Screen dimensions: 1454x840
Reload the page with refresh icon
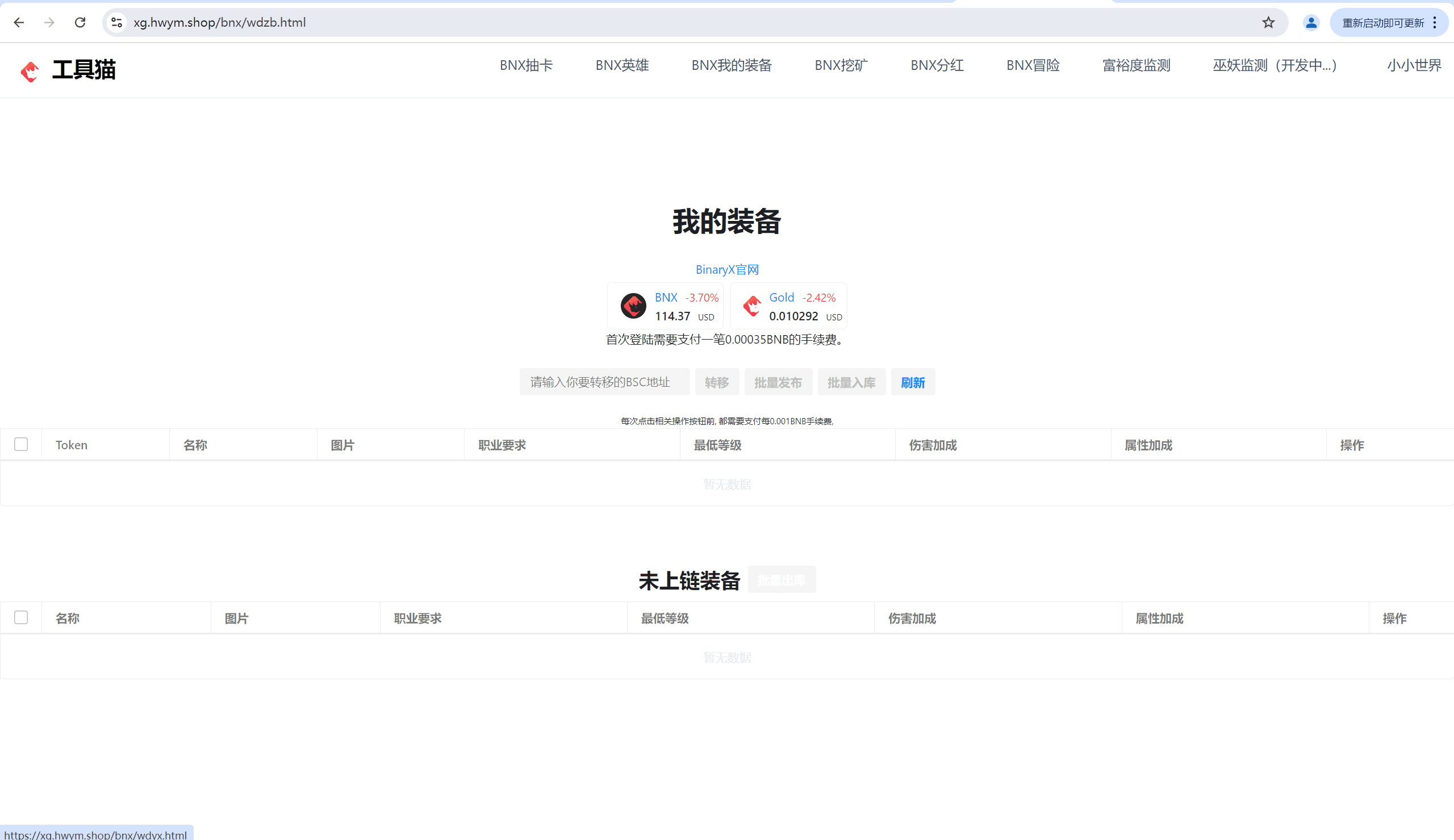coord(80,23)
